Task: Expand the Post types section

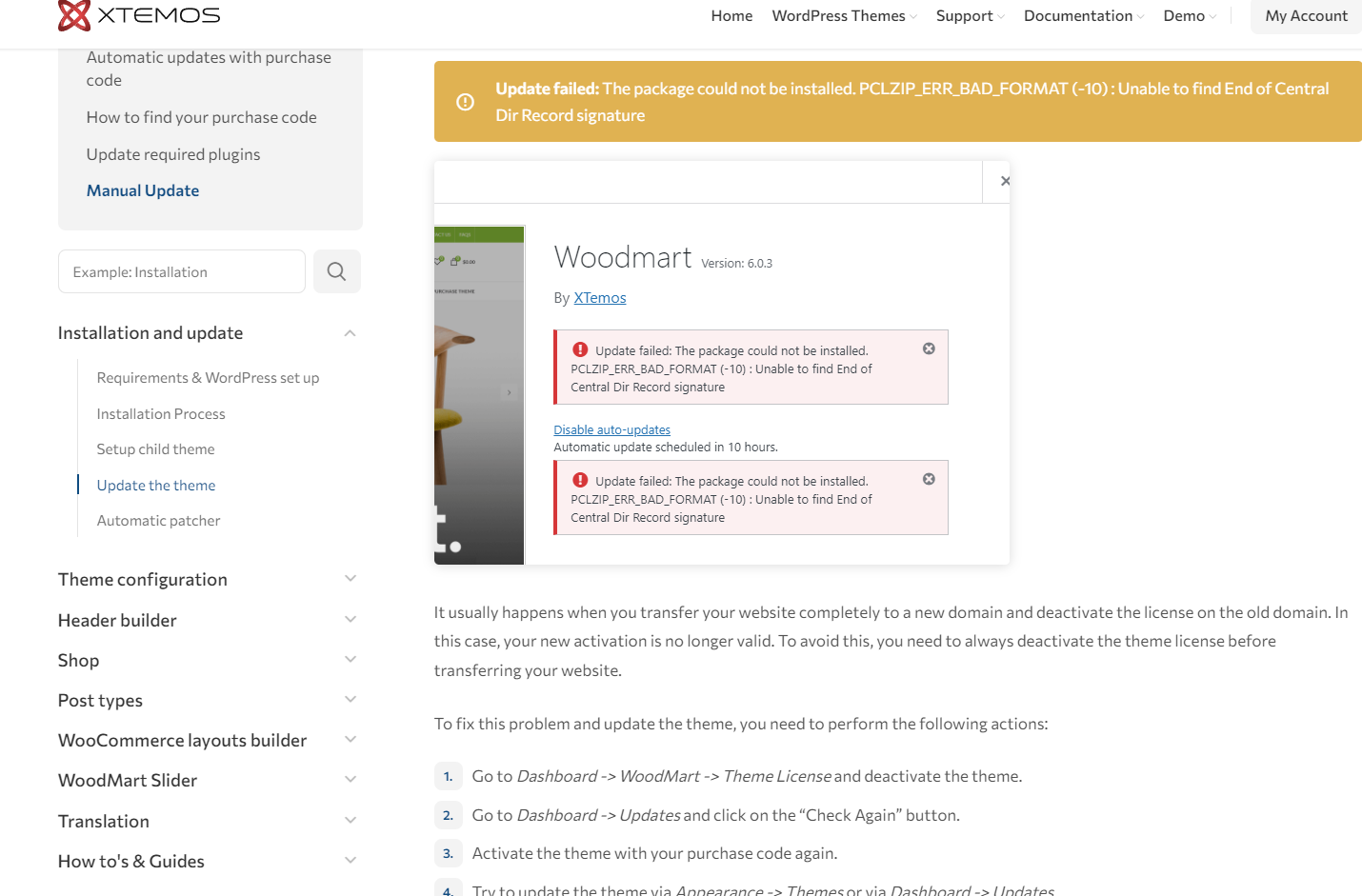Action: 350,700
